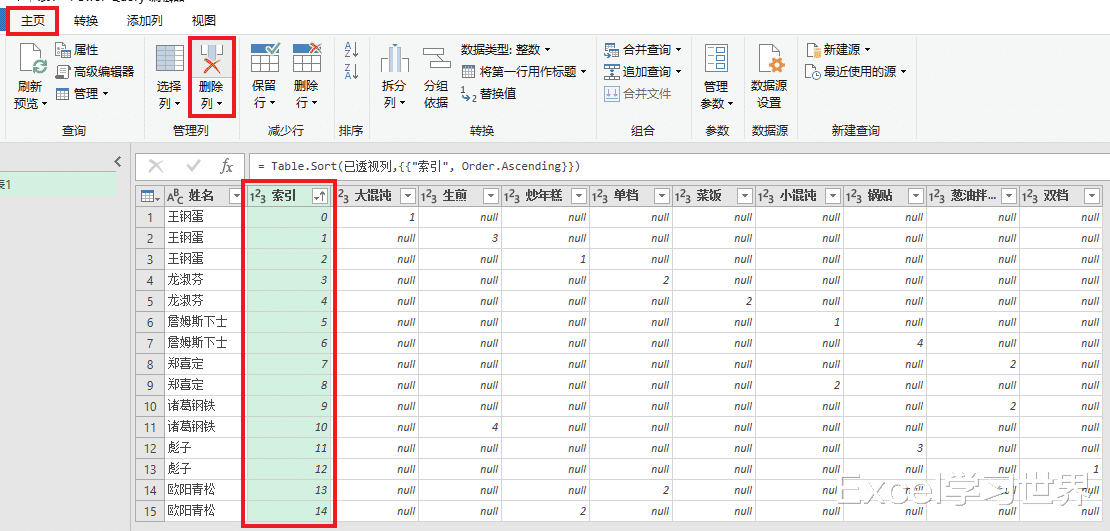This screenshot has height=531, width=1110.
Task: Click the cell 郑喜定 in row 9
Action: [x=205, y=385]
